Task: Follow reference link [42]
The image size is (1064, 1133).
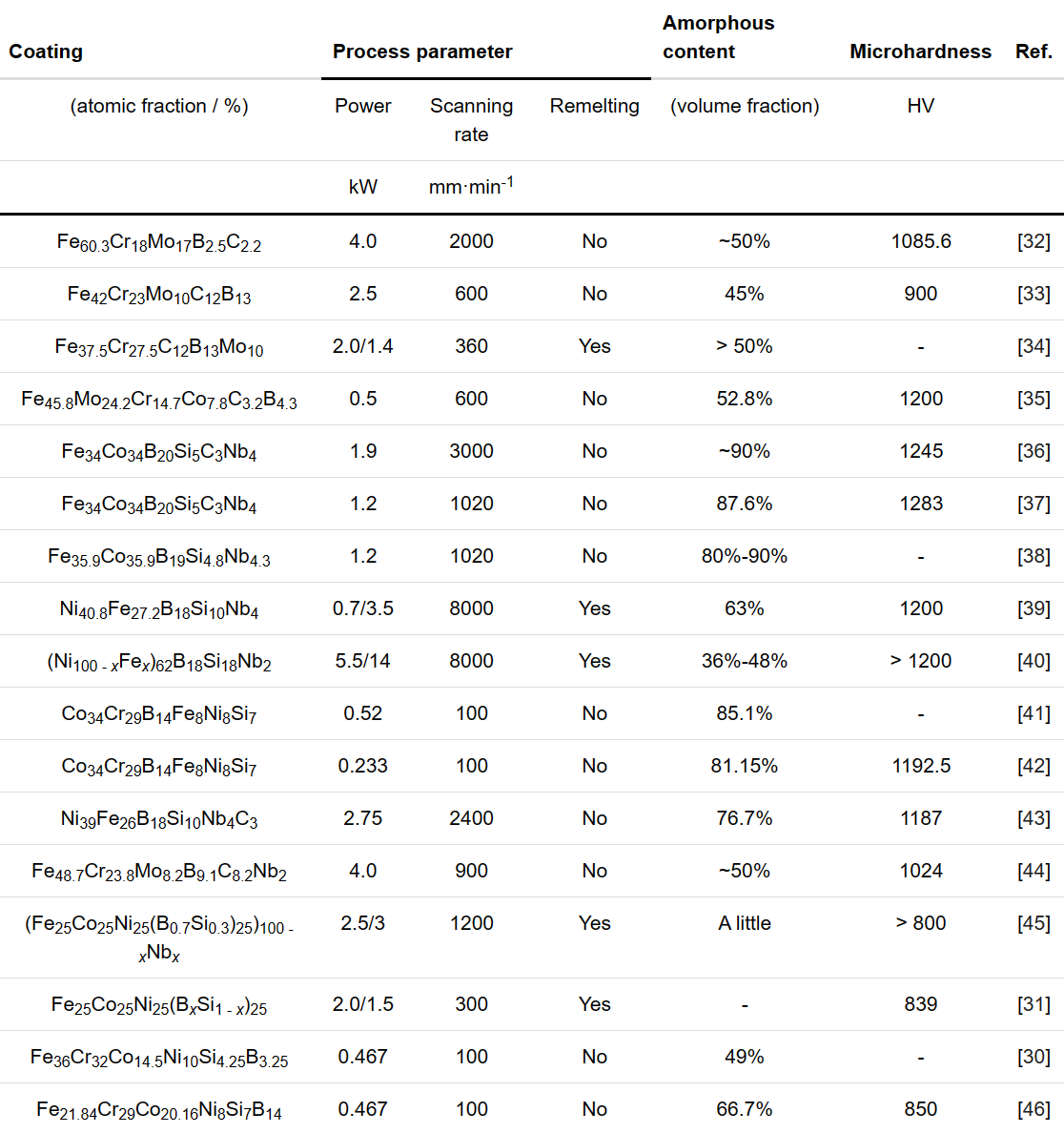Action: point(1033,766)
